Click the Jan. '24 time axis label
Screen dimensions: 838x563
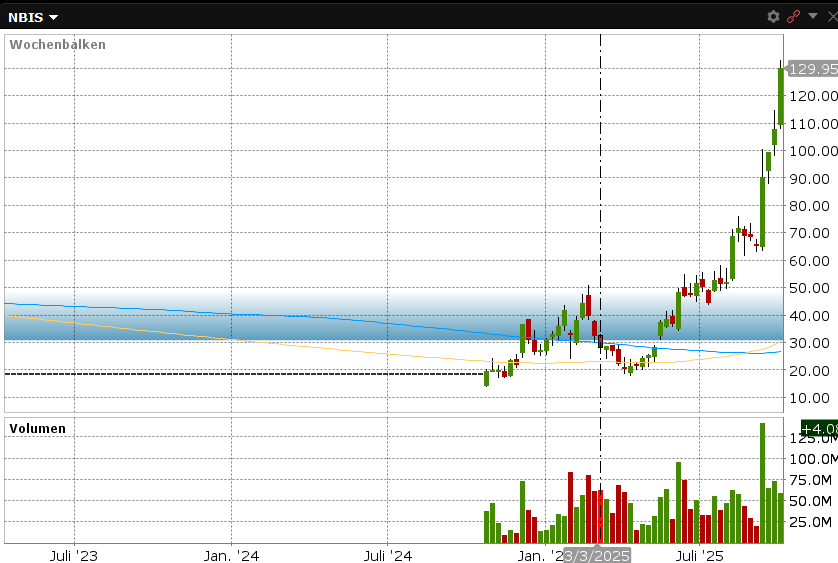pyautogui.click(x=231, y=556)
